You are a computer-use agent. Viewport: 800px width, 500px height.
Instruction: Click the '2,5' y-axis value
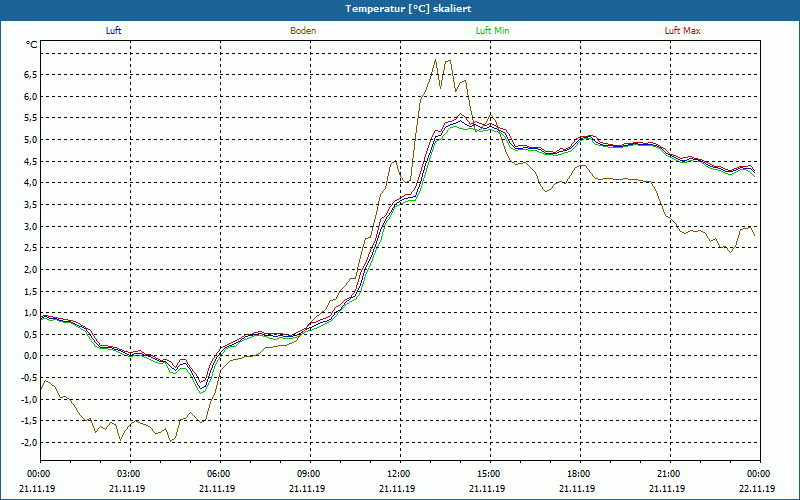30,247
